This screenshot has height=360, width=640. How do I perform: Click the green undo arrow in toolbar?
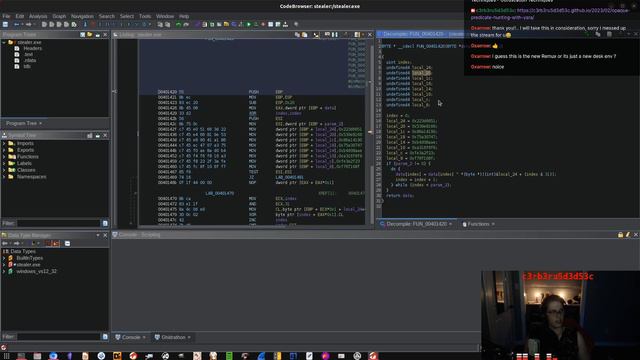[178, 24]
